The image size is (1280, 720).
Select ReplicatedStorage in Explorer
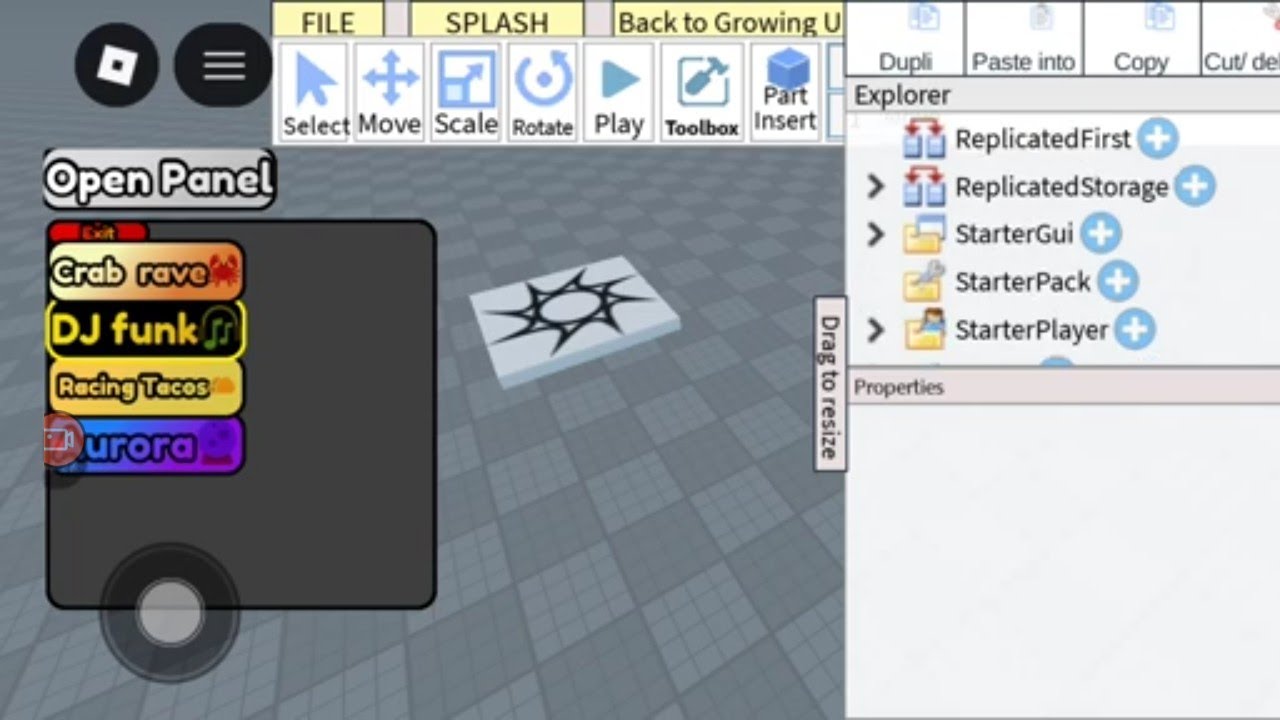click(x=1061, y=187)
